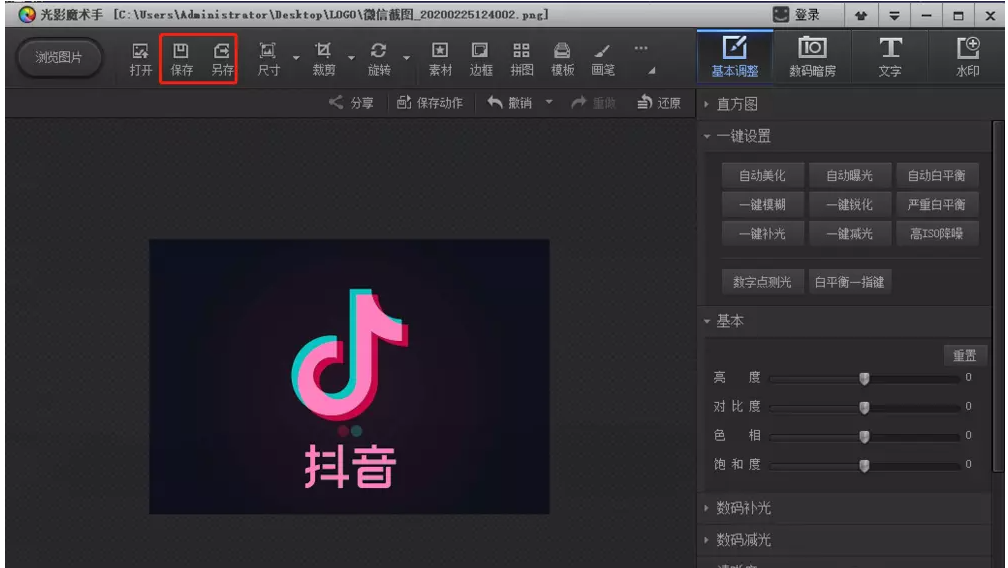The height and width of the screenshot is (568, 1008).
Task: Expand the 数码补光 panel section
Action: [x=743, y=508]
